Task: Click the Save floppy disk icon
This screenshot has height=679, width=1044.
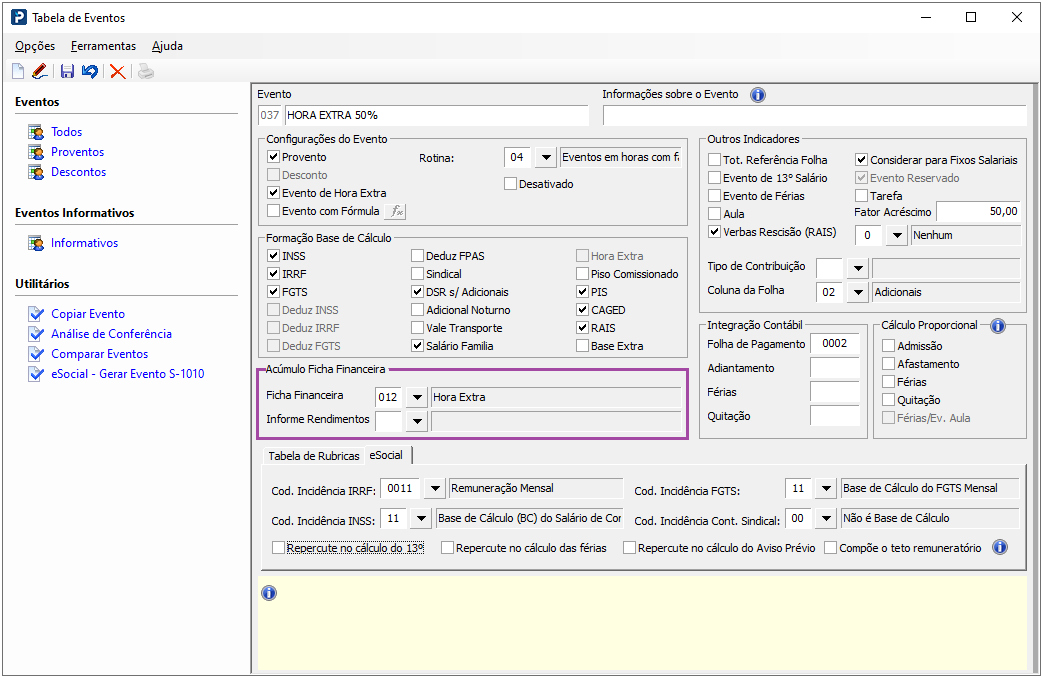Action: (67, 71)
